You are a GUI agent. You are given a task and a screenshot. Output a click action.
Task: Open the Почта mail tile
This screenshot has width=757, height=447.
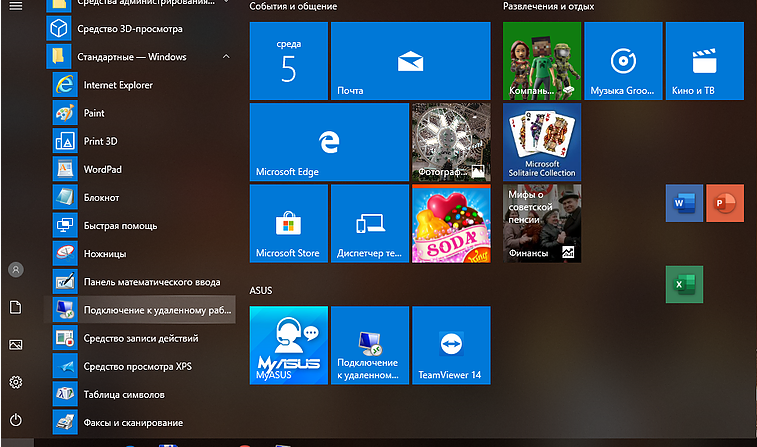(411, 61)
